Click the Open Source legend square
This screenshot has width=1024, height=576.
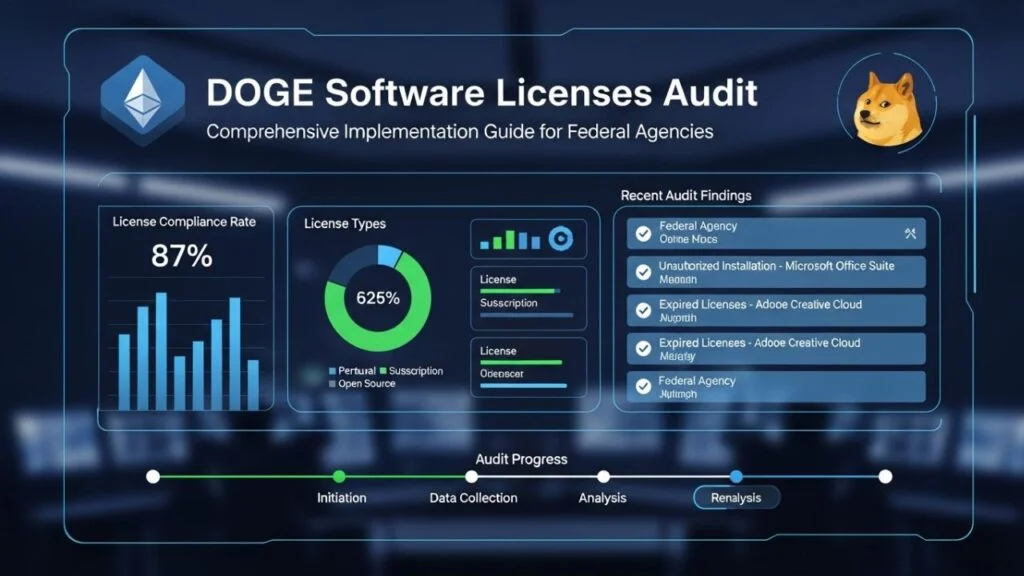332,384
